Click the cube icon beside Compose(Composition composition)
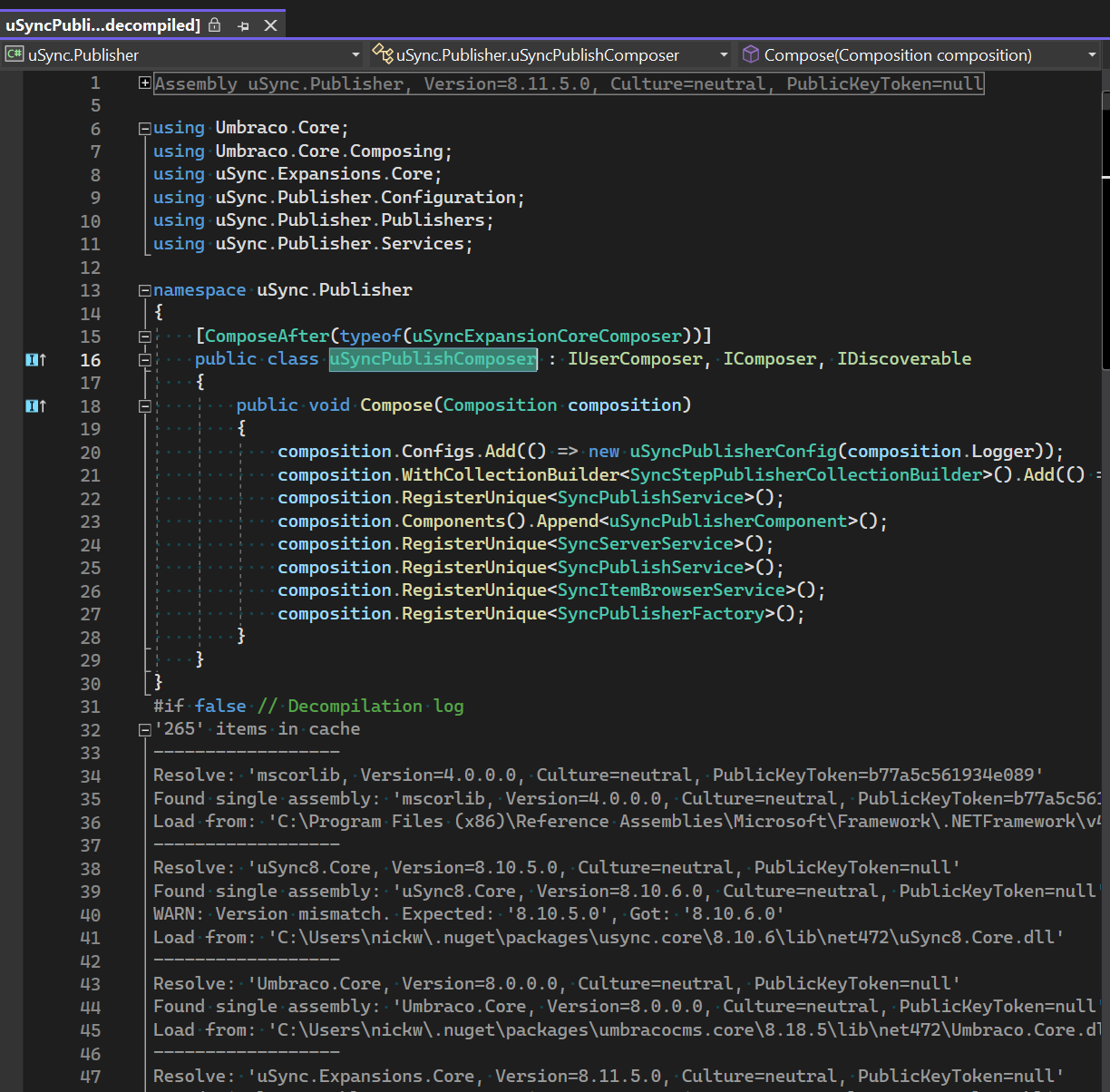 click(751, 54)
